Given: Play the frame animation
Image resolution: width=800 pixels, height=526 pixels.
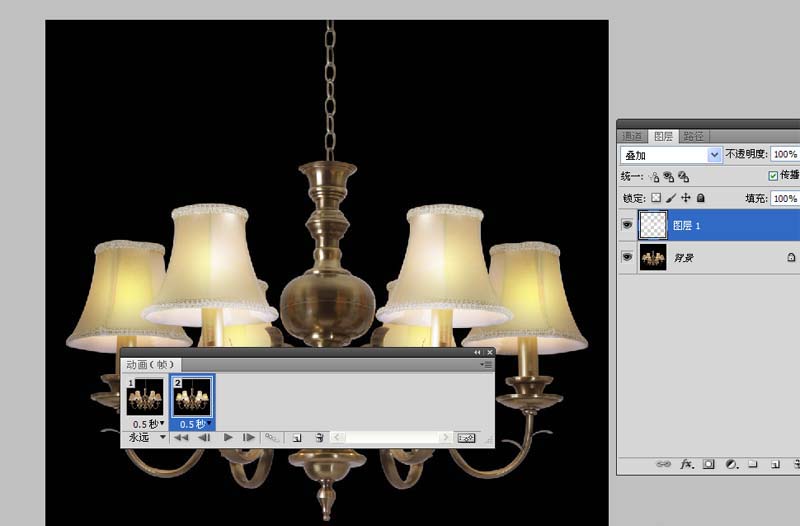Looking at the screenshot, I should pyautogui.click(x=228, y=438).
